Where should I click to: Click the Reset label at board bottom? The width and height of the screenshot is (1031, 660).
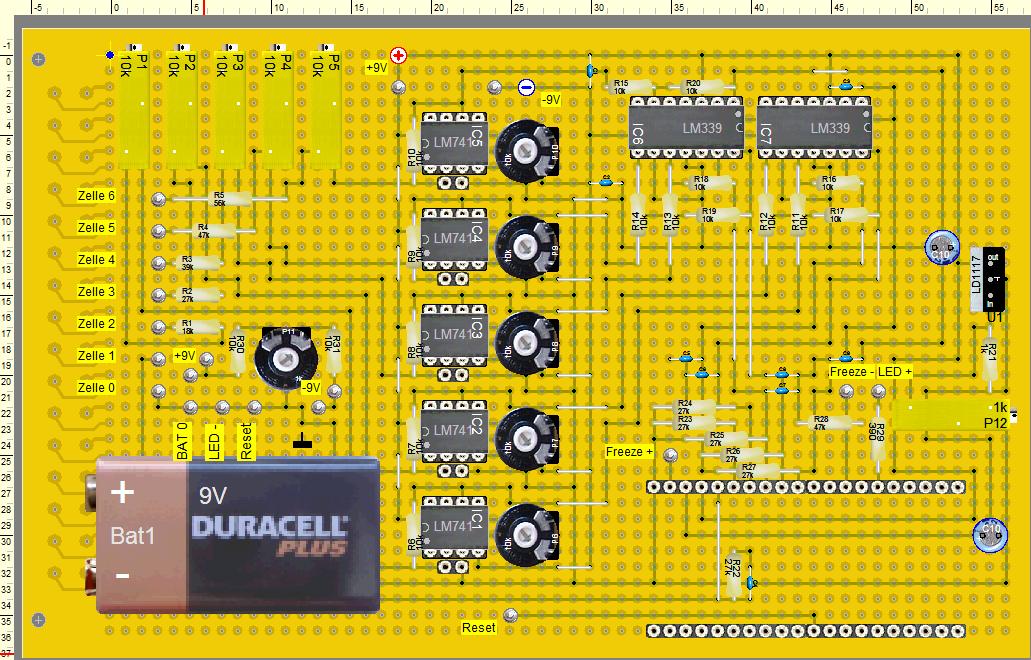click(478, 628)
